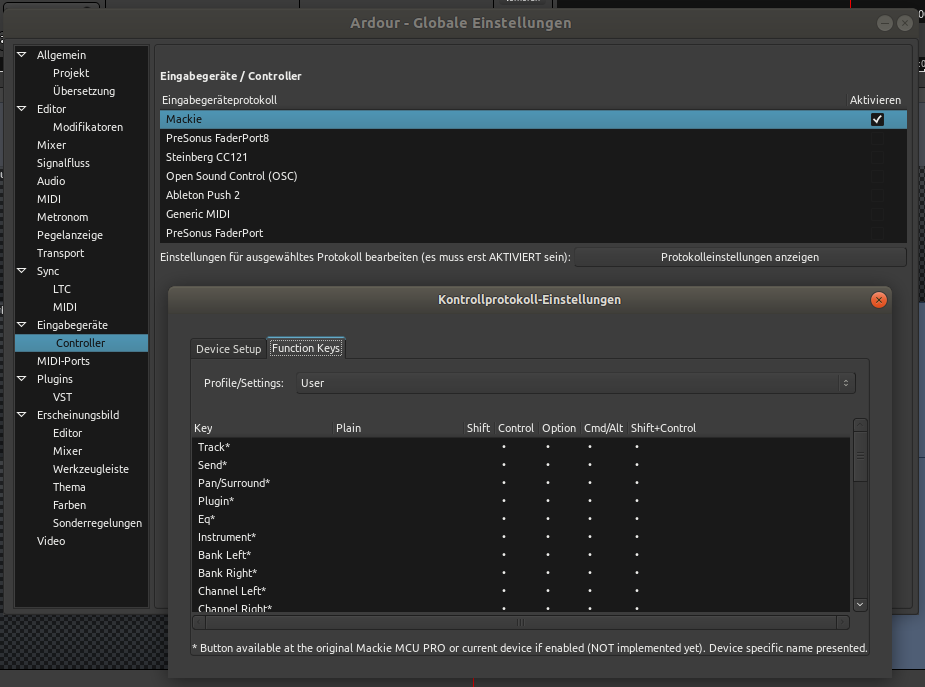The width and height of the screenshot is (925, 687).
Task: Open LTC under Sync
Action: 61,289
